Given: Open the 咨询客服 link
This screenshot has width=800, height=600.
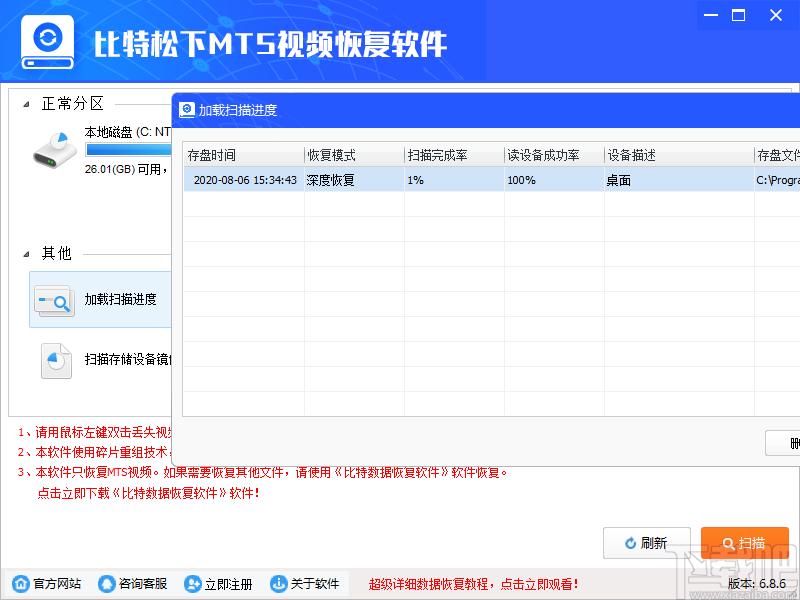Looking at the screenshot, I should 143,584.
